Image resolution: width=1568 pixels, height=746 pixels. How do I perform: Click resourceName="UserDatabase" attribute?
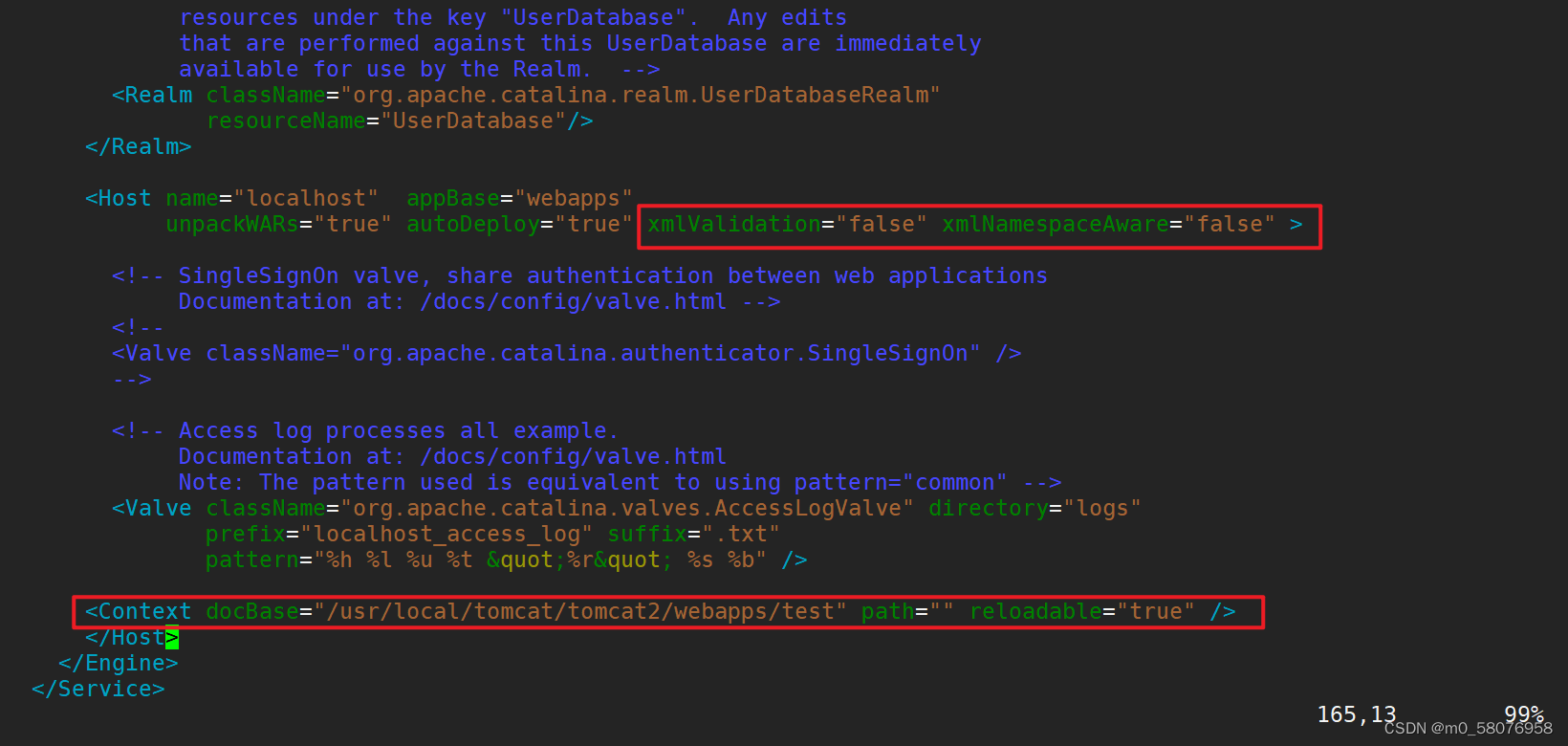click(386, 121)
